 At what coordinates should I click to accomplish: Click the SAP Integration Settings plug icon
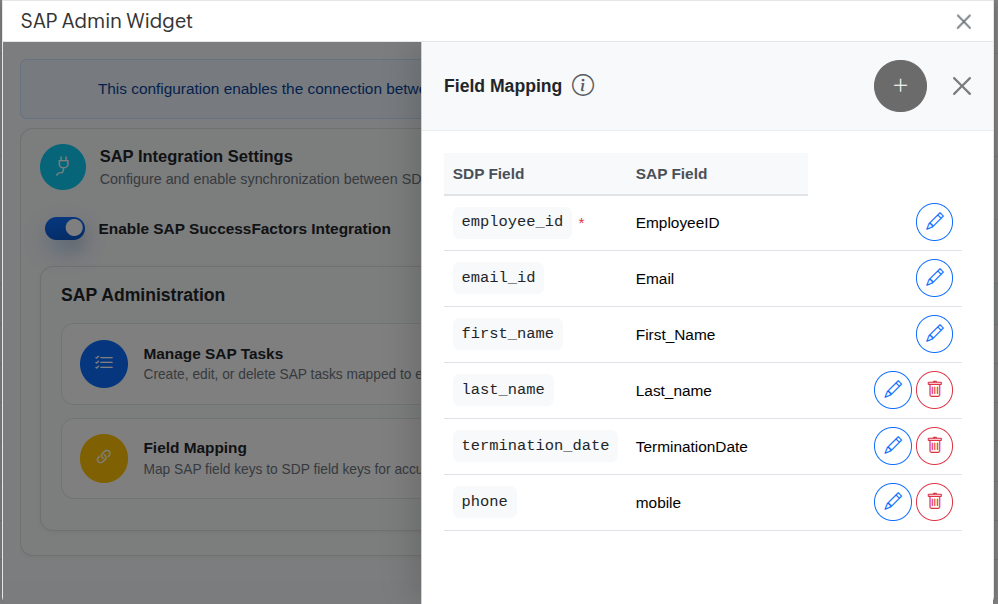[x=63, y=166]
